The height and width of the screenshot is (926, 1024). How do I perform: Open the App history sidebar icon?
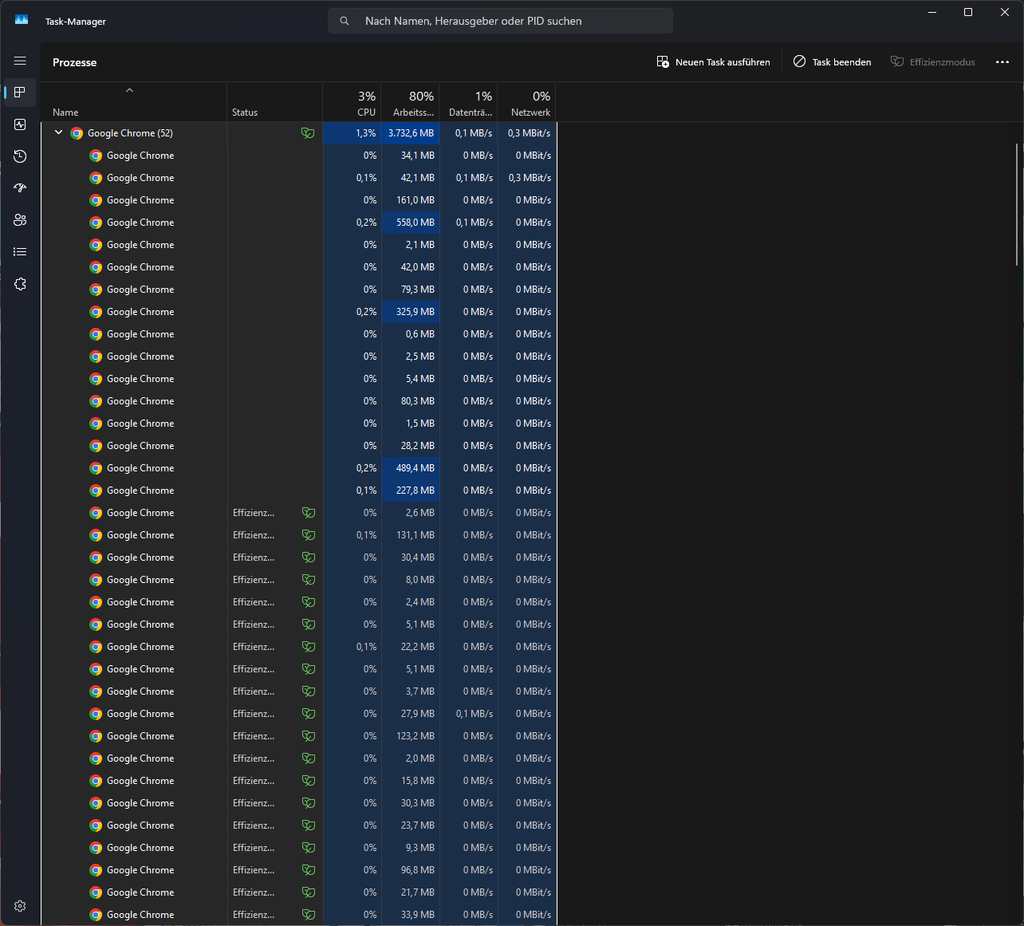(x=20, y=156)
